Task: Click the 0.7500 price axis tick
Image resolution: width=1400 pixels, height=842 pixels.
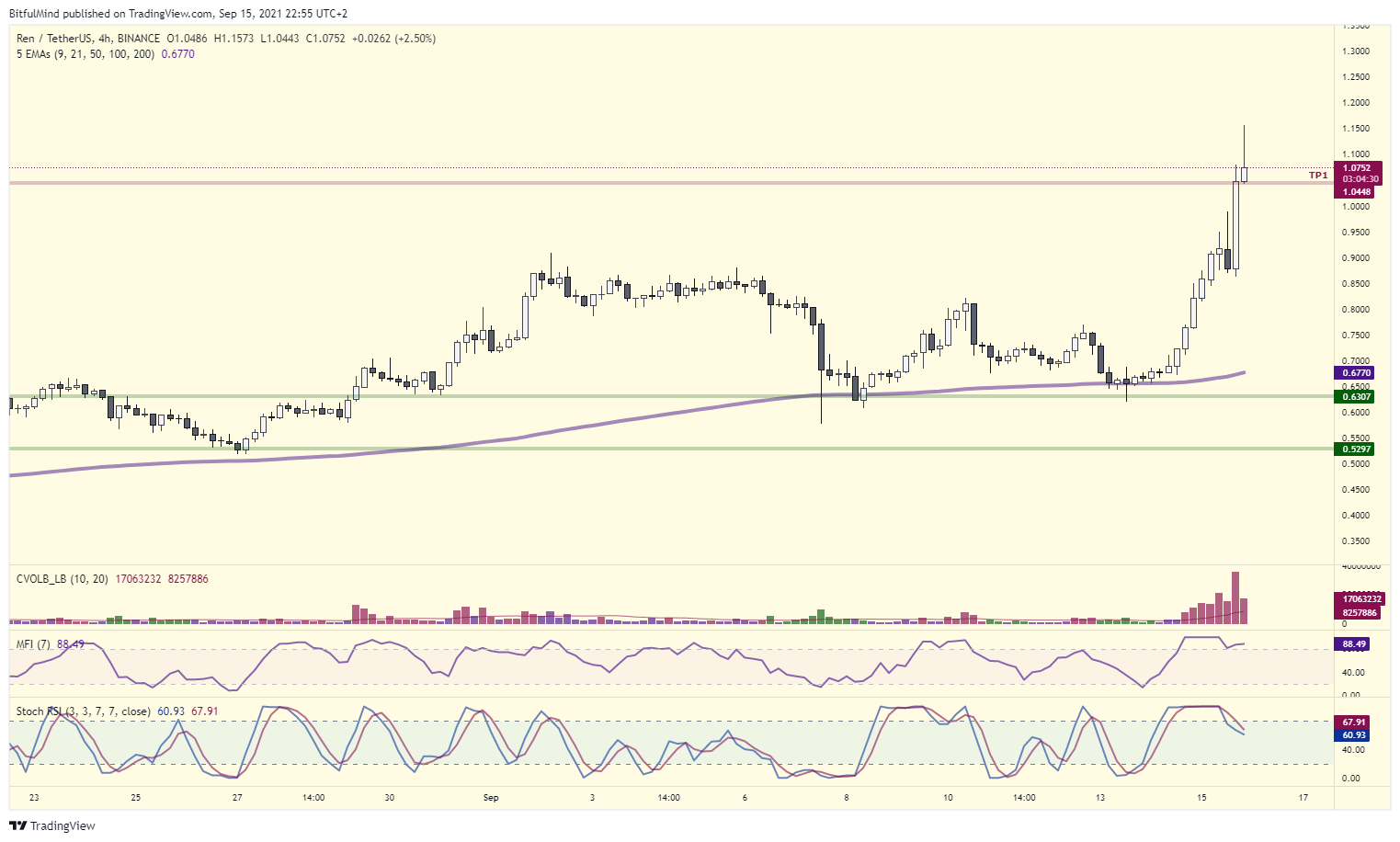Action: [x=1356, y=336]
